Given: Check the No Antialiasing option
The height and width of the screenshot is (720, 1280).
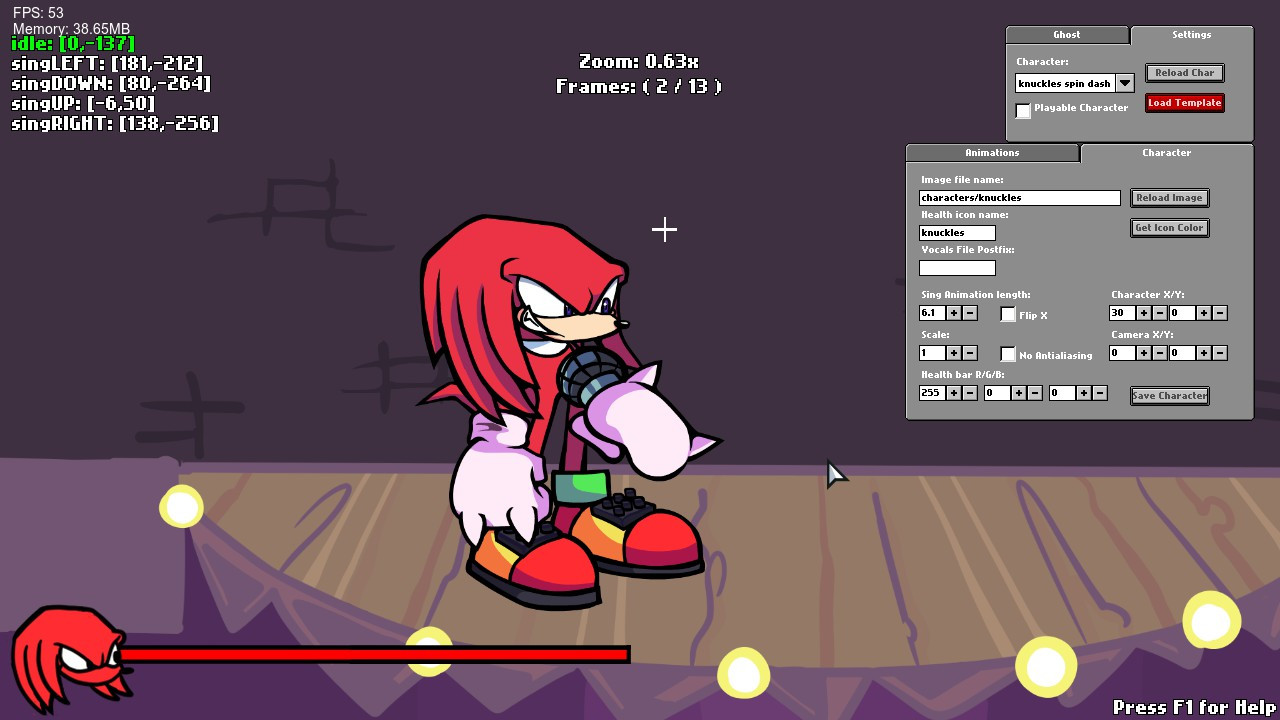Looking at the screenshot, I should [1008, 354].
